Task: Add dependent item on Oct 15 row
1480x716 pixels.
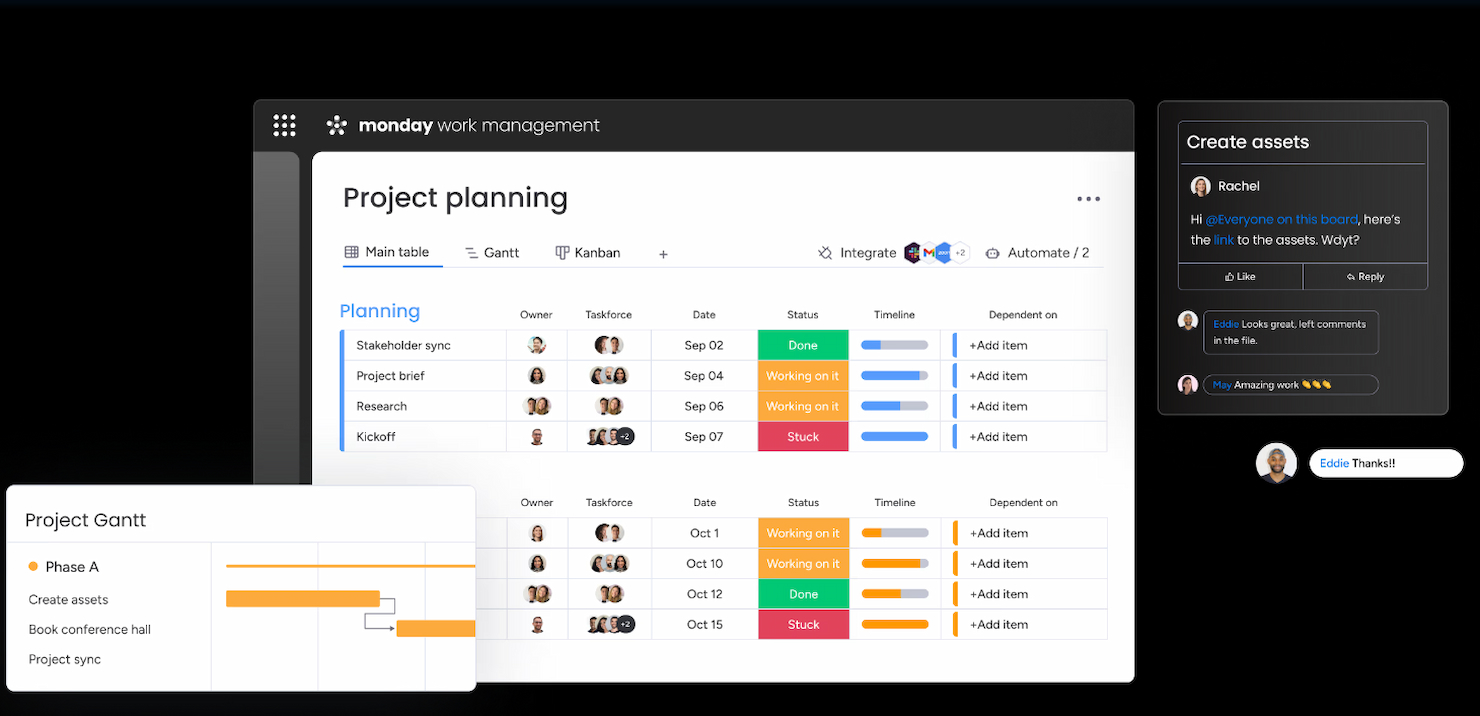Action: pos(998,624)
